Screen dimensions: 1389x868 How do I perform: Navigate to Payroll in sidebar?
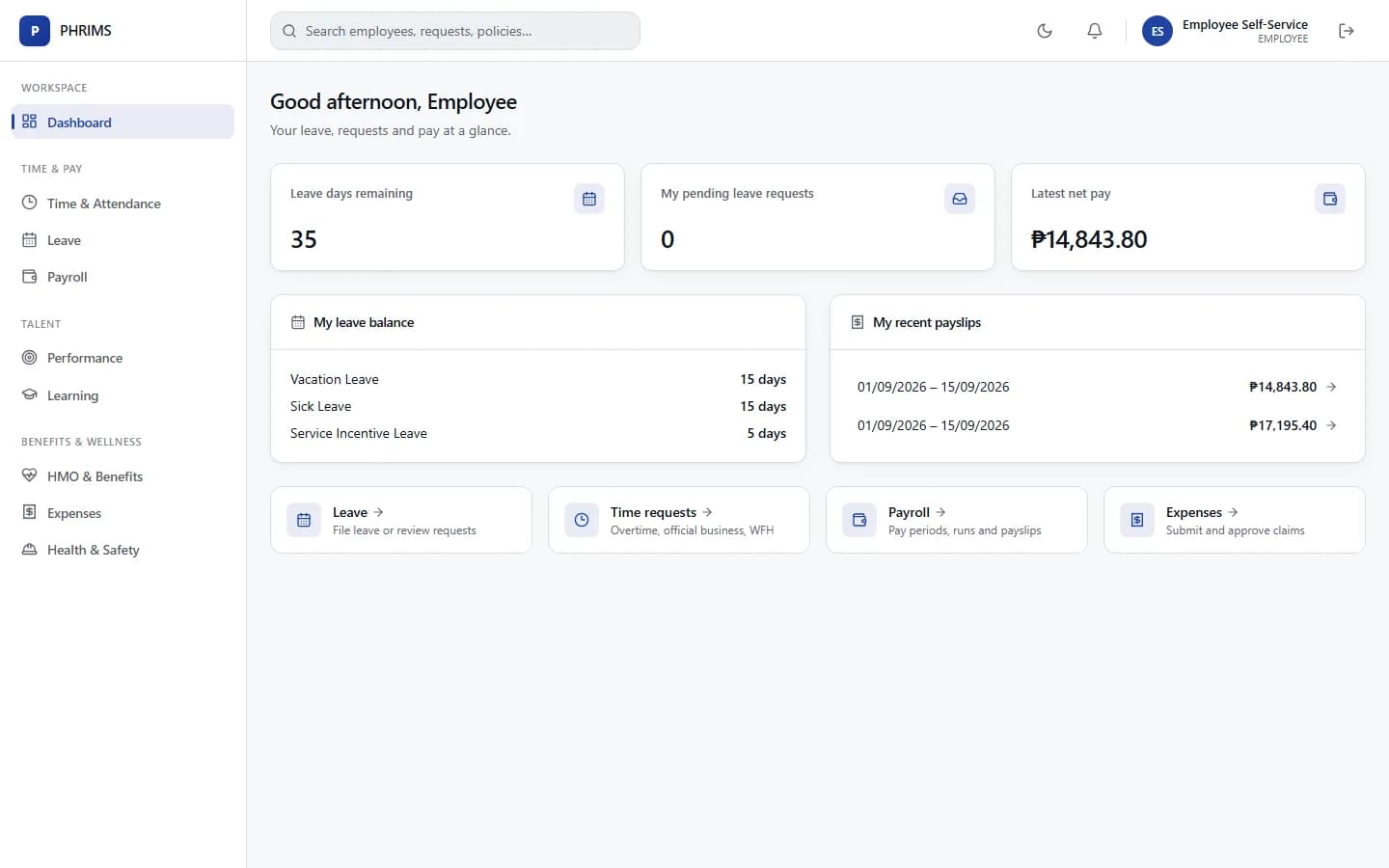[123, 277]
